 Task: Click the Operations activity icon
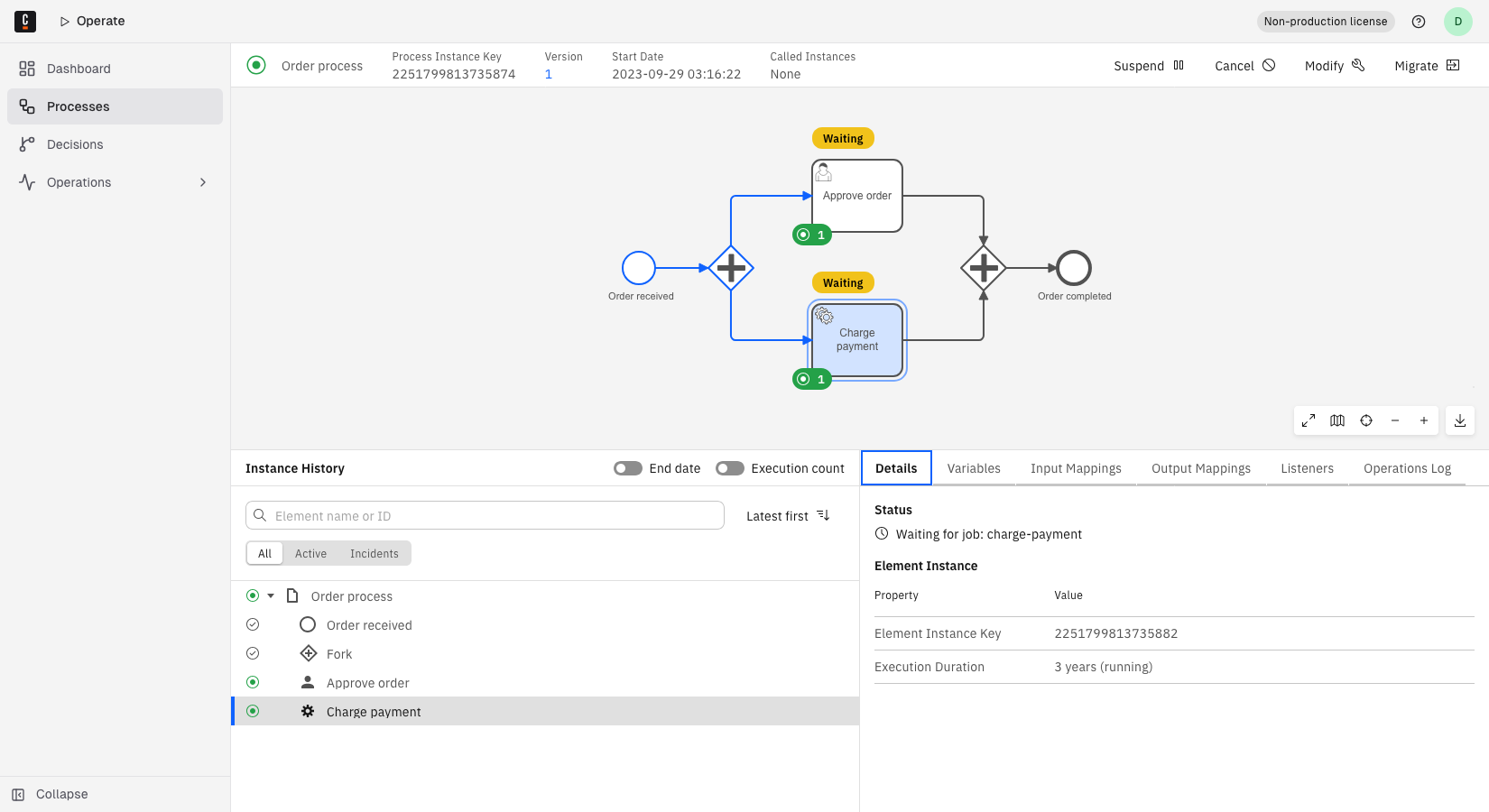[27, 182]
